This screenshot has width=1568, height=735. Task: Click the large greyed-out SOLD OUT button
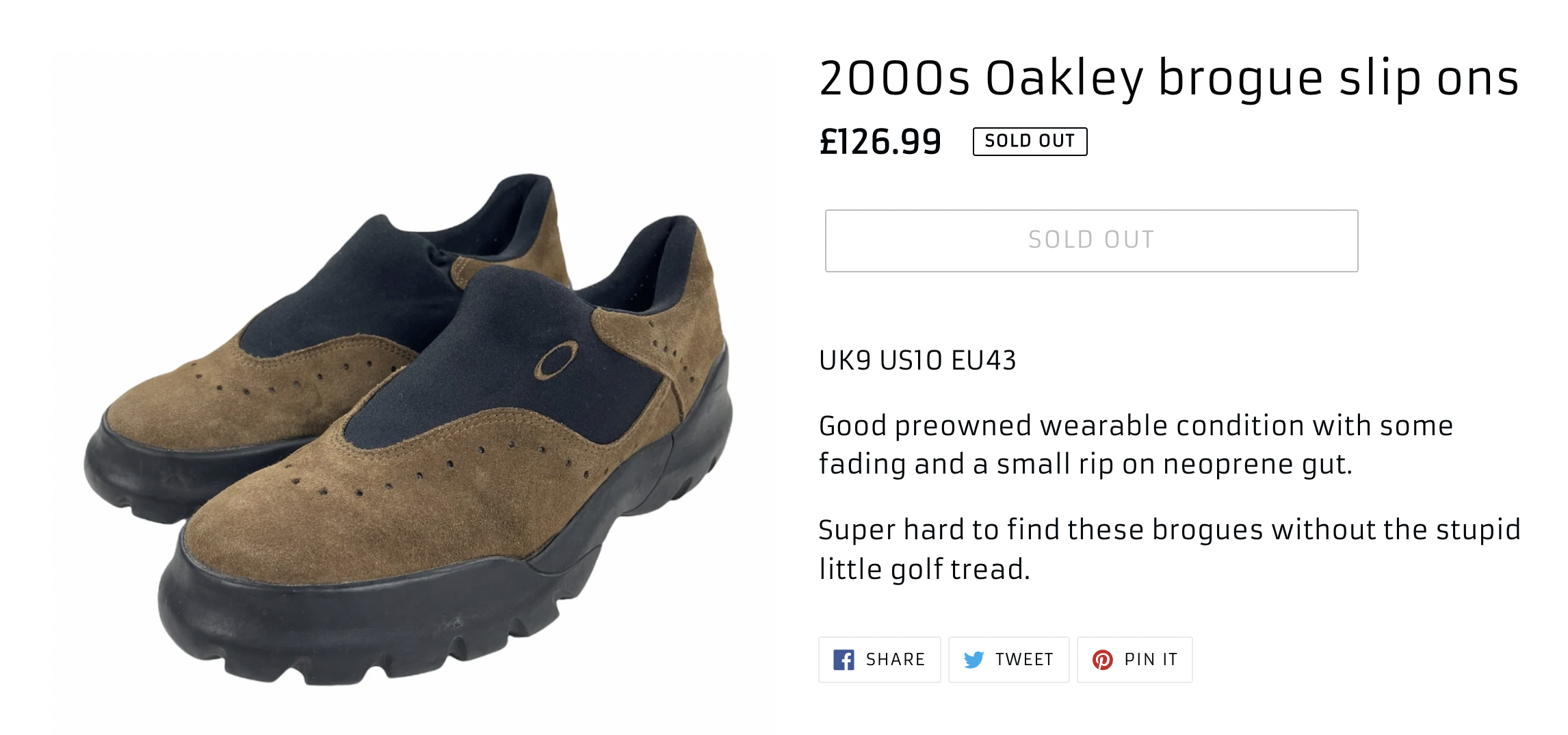[1091, 240]
